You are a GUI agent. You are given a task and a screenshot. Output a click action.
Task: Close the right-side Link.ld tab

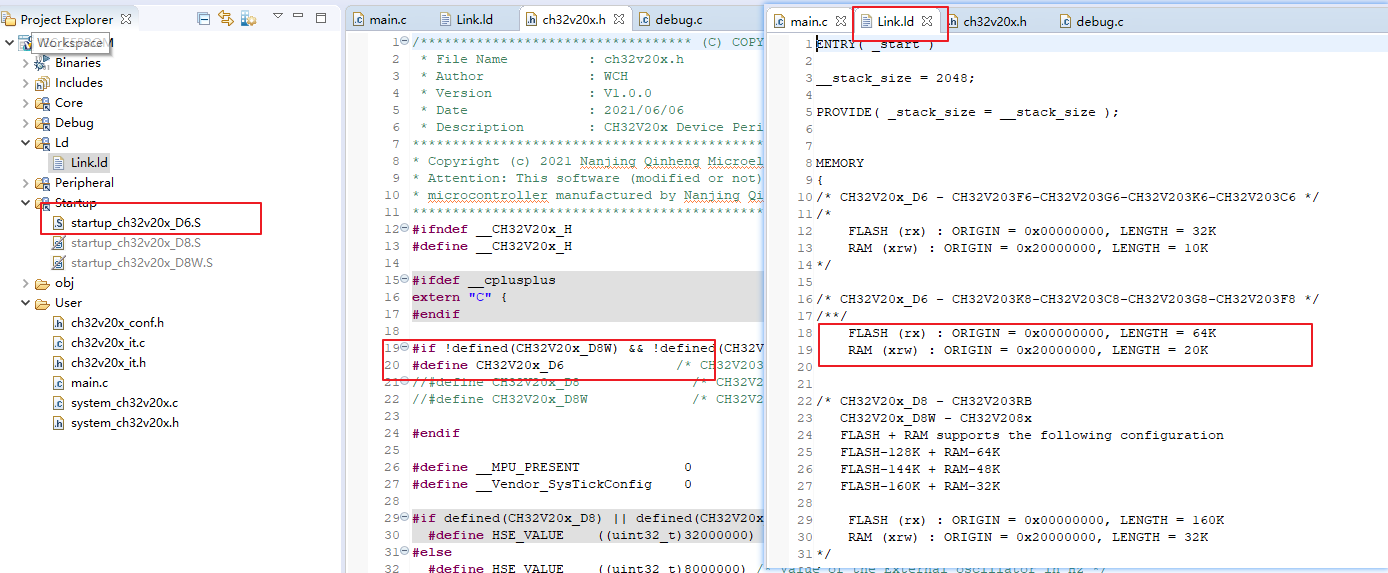(927, 21)
